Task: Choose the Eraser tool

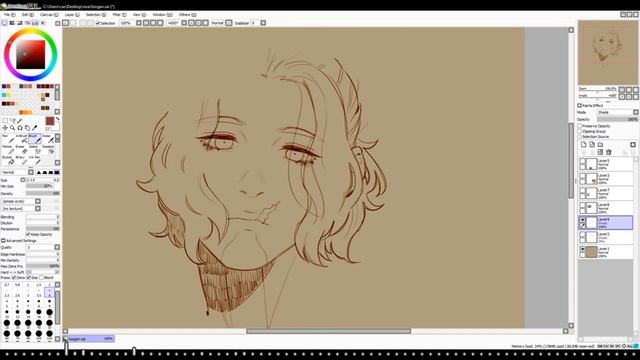Action: (x=21, y=149)
